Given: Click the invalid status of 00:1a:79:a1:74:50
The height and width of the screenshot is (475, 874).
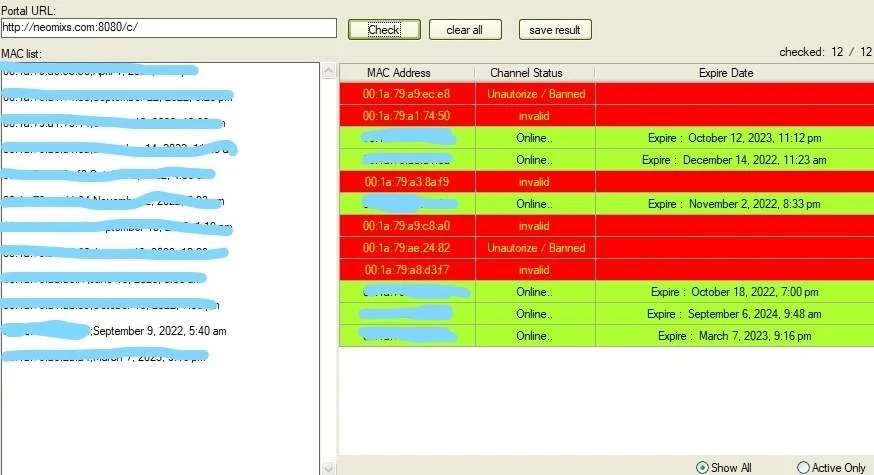Looking at the screenshot, I should (534, 116).
